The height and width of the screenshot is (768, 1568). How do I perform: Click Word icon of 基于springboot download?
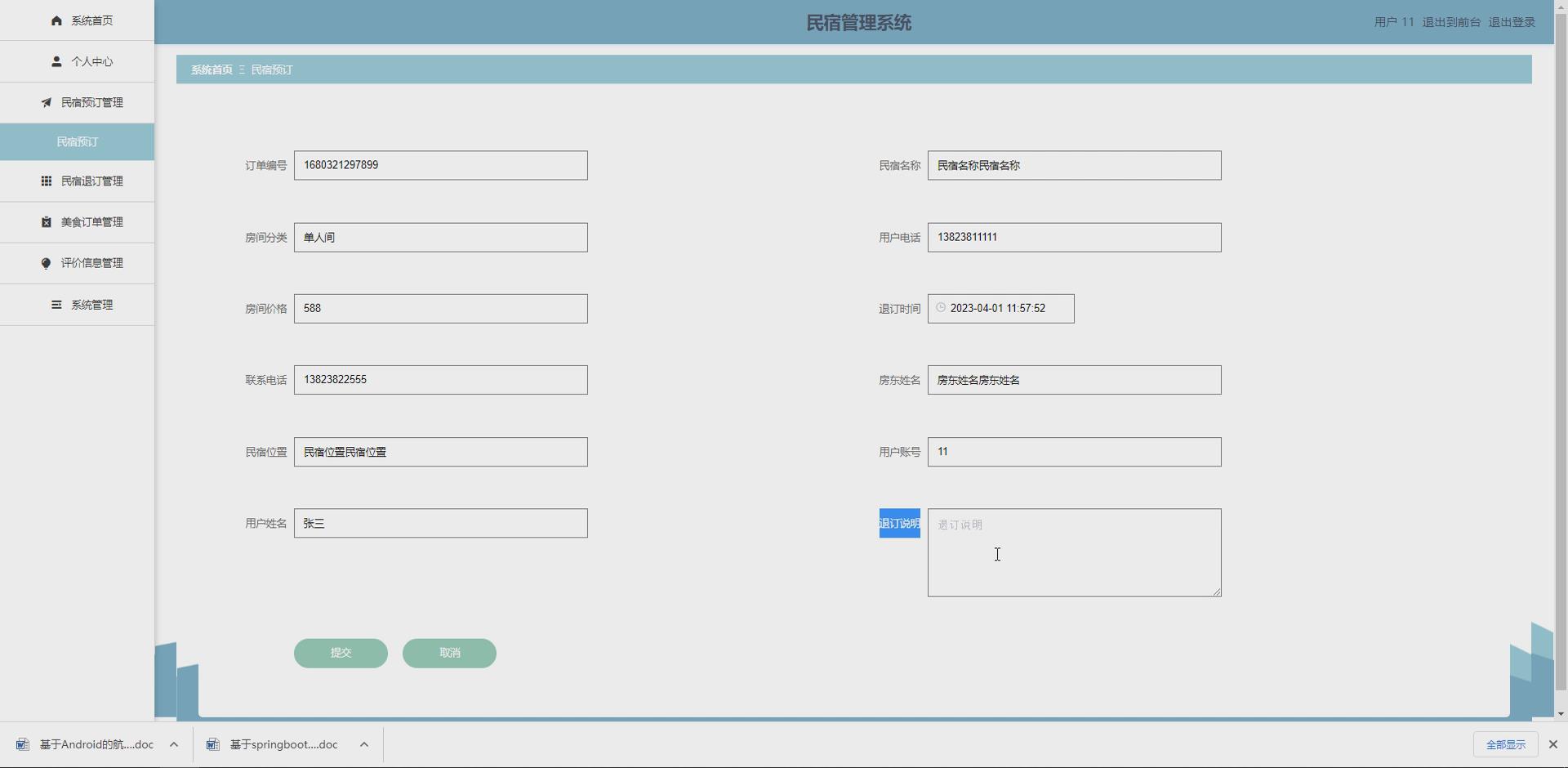click(213, 744)
